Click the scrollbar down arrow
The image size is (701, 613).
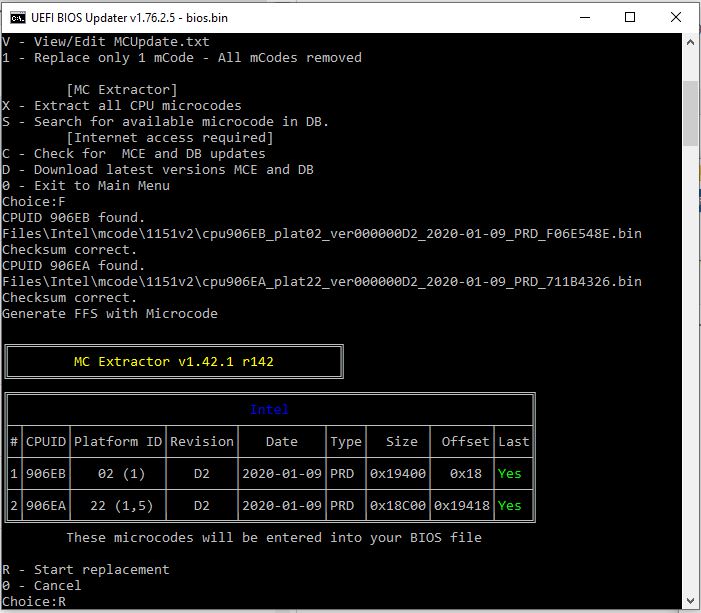690,600
